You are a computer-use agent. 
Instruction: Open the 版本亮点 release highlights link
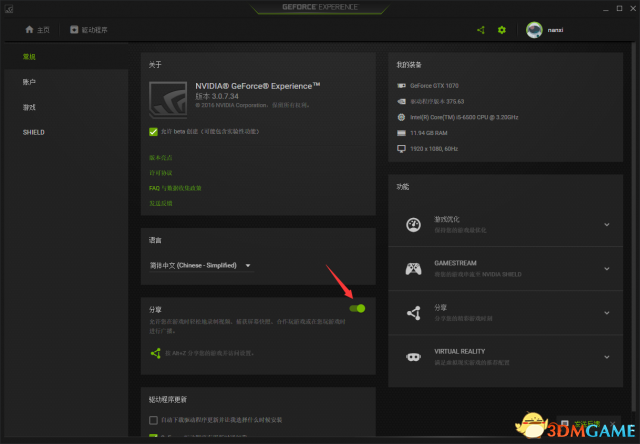click(x=160, y=158)
